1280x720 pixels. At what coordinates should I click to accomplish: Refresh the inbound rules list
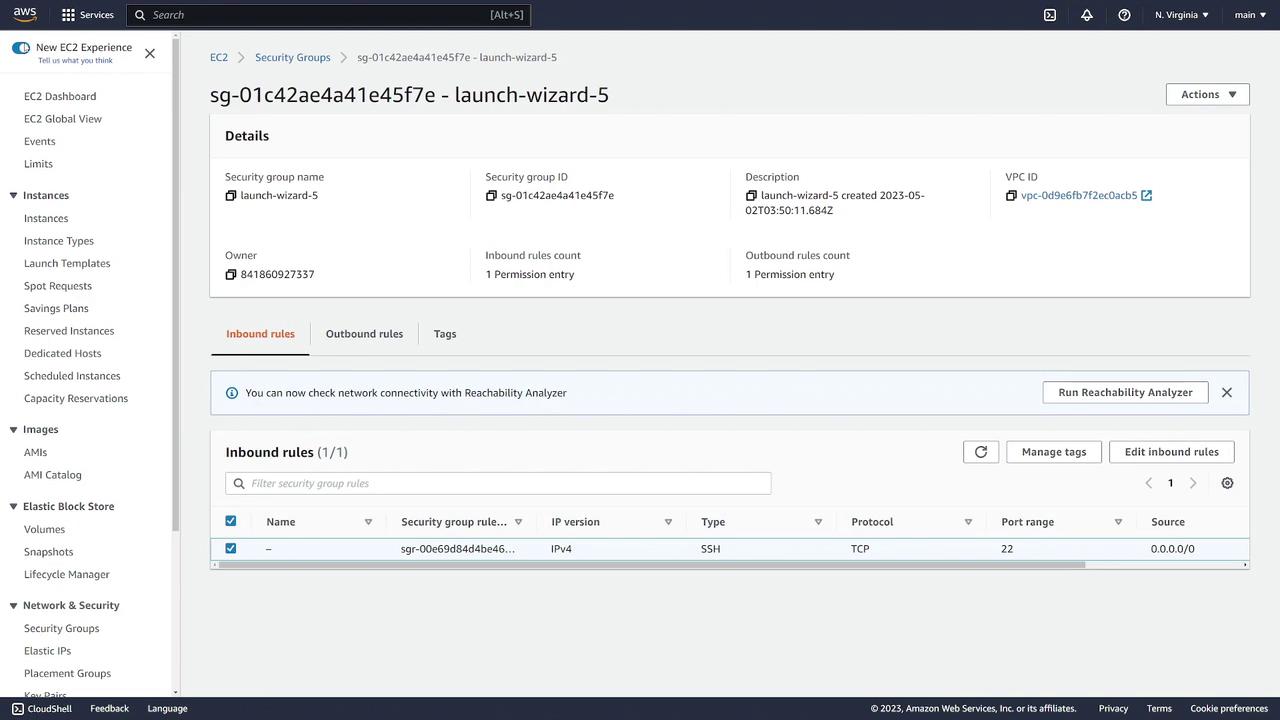point(981,452)
